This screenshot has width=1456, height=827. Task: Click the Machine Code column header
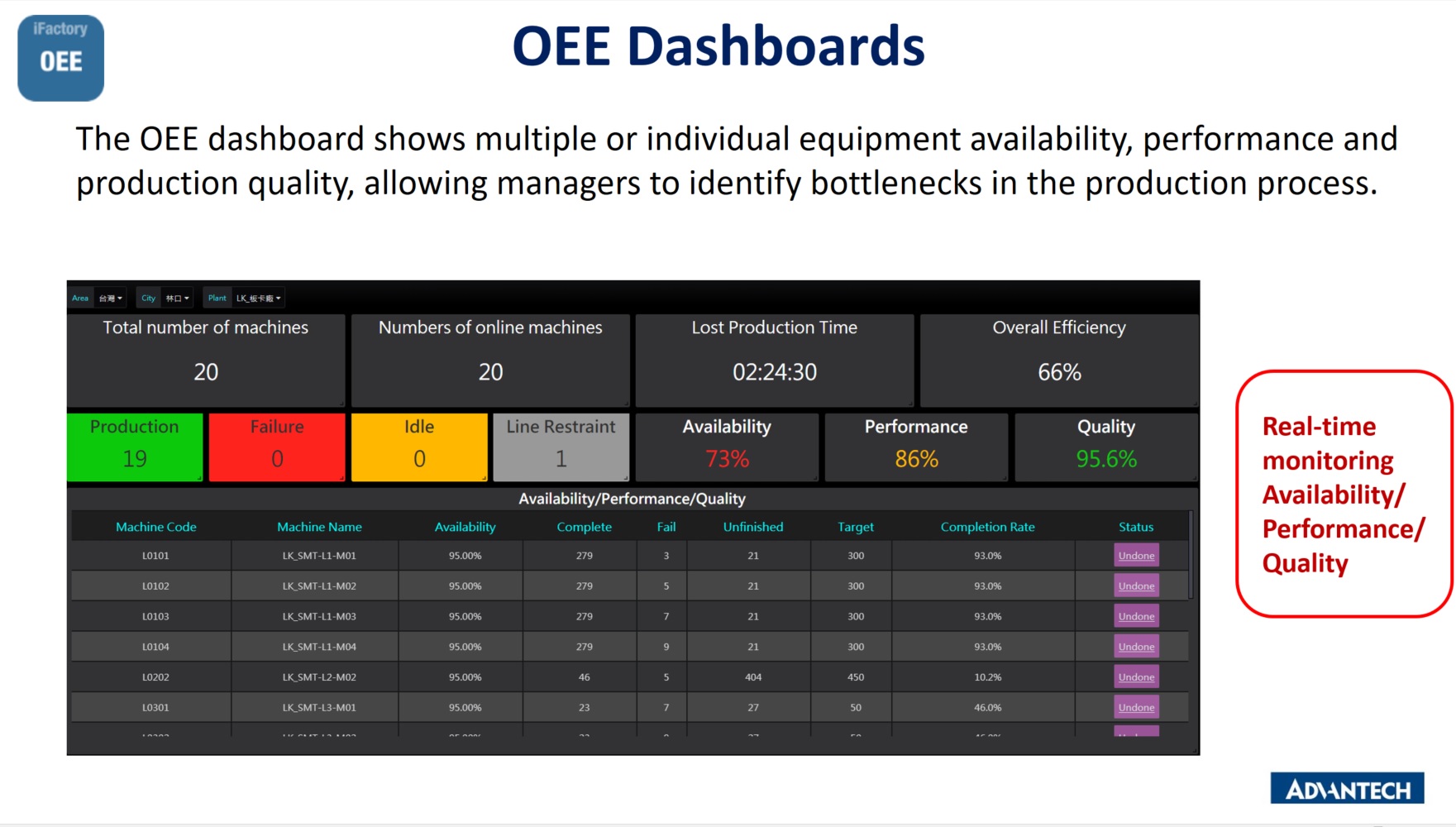[x=156, y=526]
